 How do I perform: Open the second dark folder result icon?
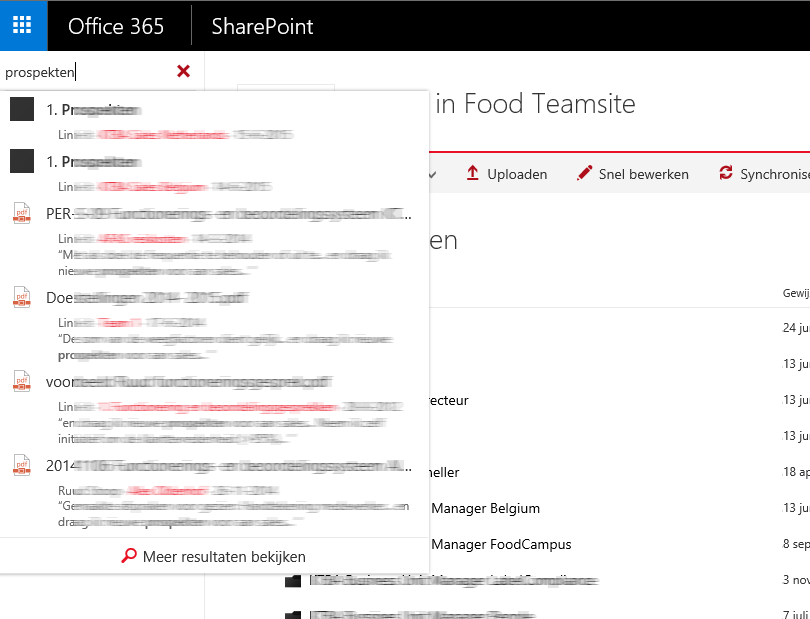click(22, 161)
